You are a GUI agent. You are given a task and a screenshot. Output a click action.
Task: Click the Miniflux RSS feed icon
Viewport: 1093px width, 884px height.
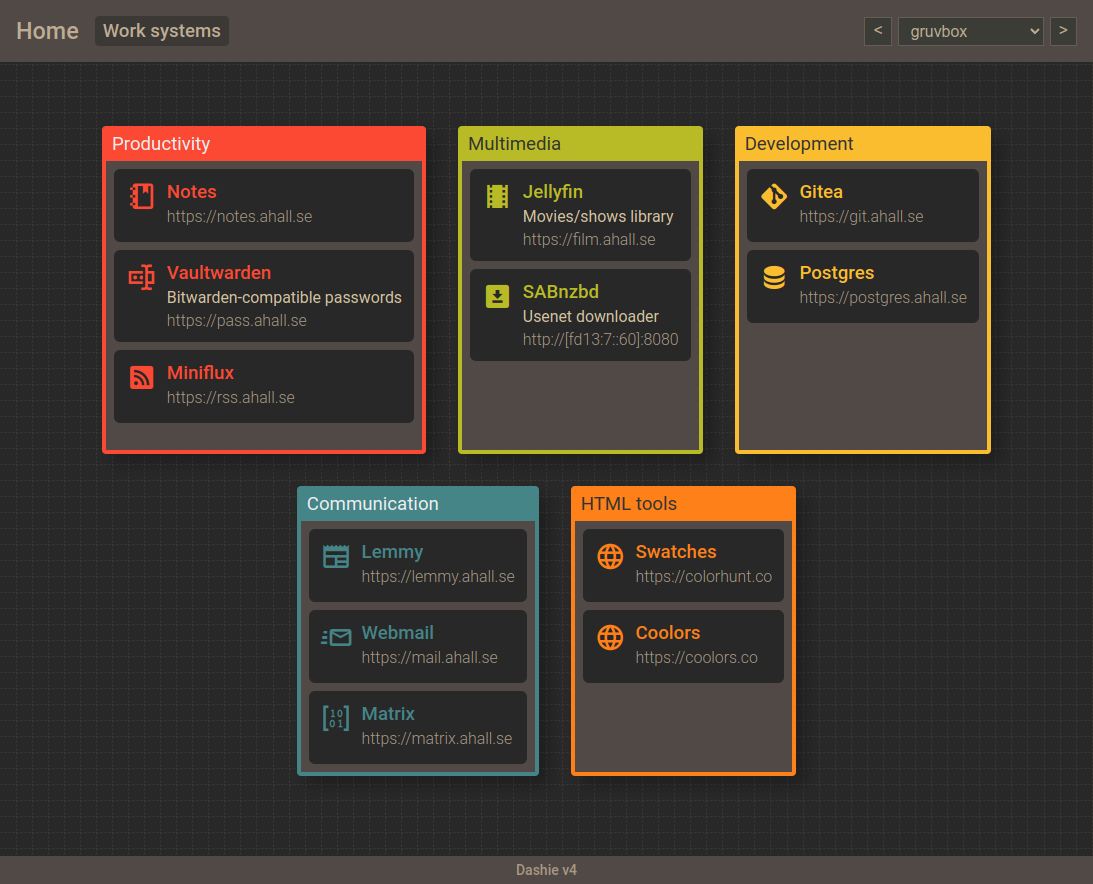(142, 377)
